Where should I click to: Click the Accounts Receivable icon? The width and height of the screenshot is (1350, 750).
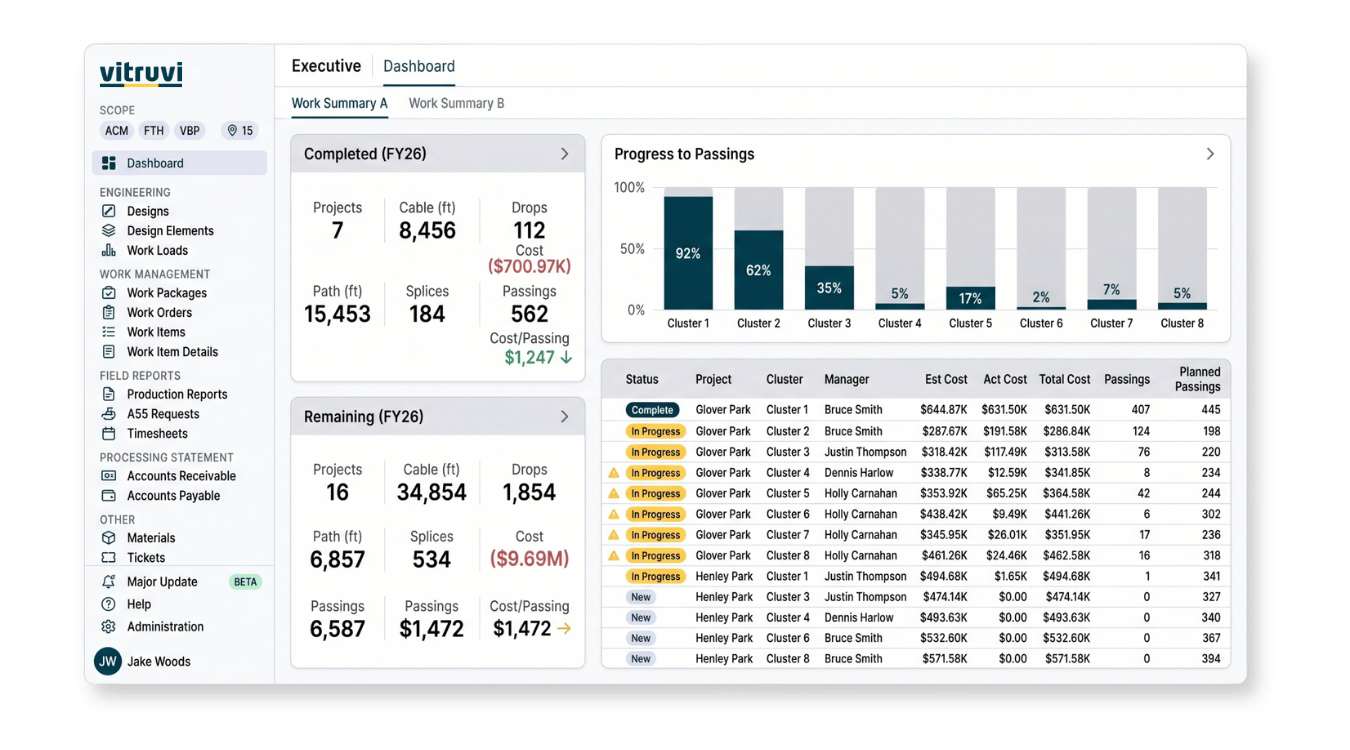(x=109, y=476)
